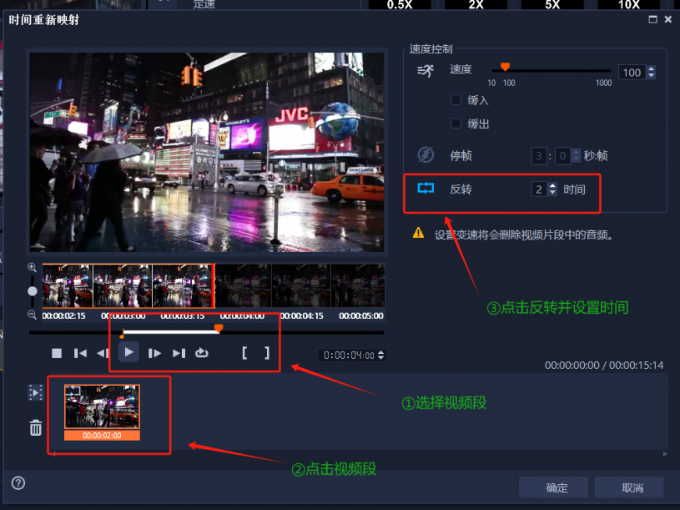Viewport: 680px width, 510px height.
Task: Click the filmstrip frame at 00:00:04:15
Action: pyautogui.click(x=301, y=286)
